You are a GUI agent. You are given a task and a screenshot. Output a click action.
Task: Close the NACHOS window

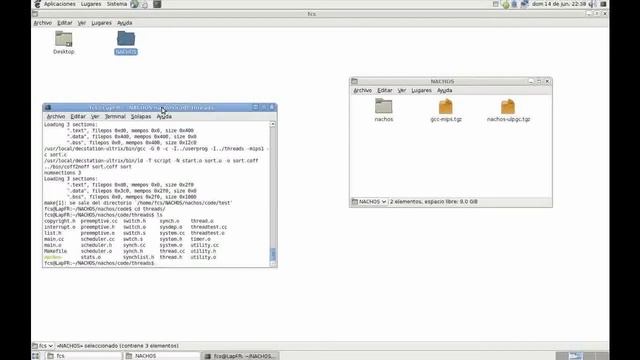pyautogui.click(x=547, y=81)
